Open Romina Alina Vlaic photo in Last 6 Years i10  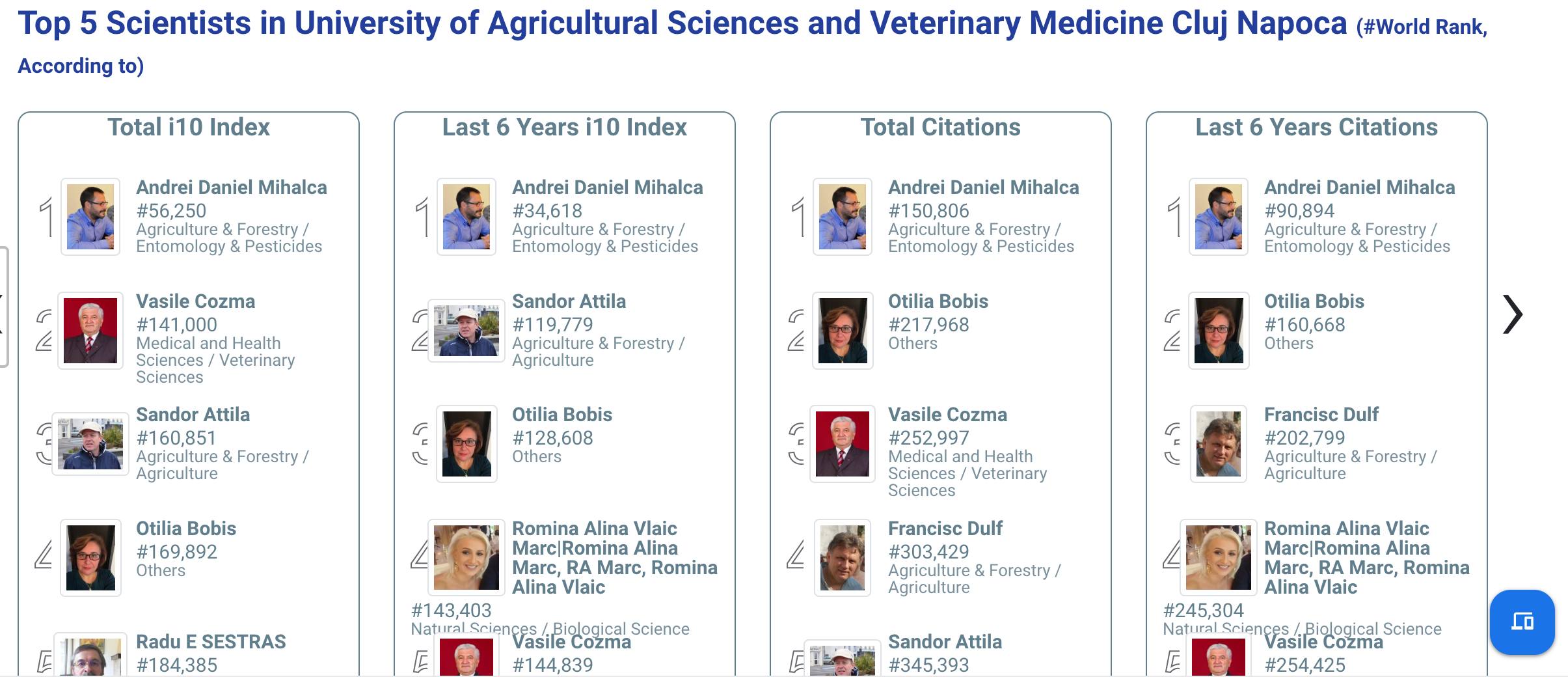(466, 557)
